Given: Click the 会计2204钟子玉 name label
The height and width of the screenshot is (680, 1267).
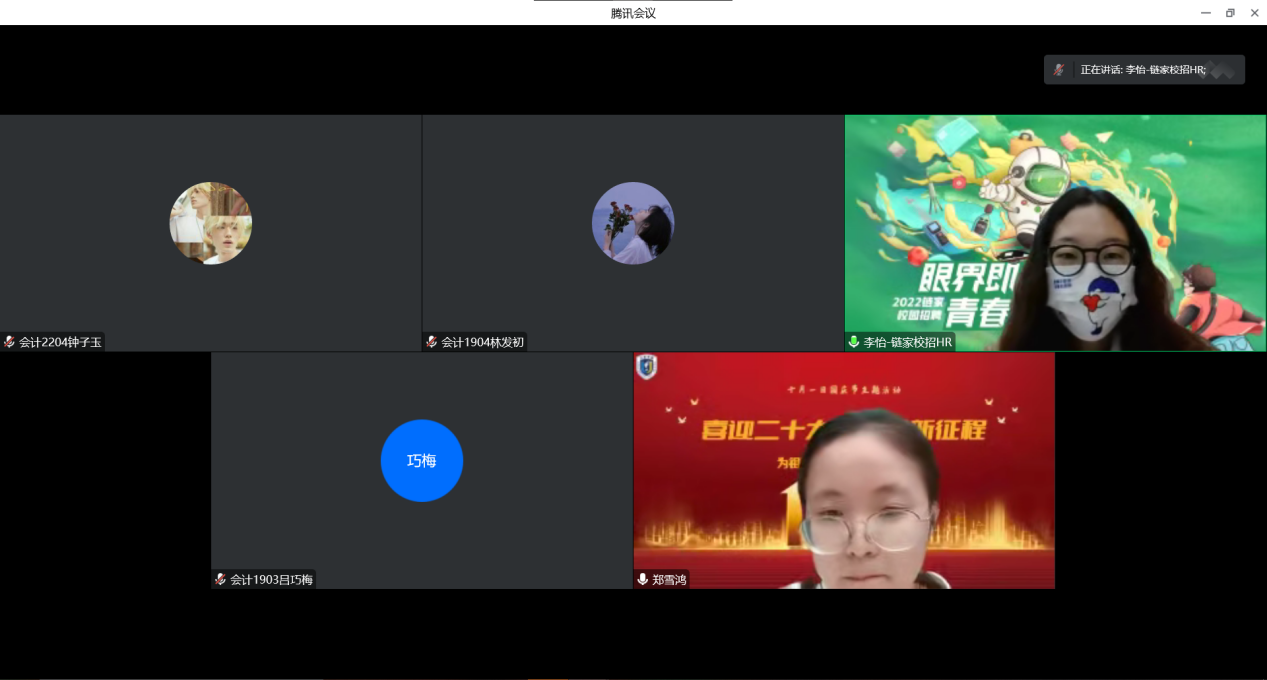Looking at the screenshot, I should pyautogui.click(x=60, y=342).
